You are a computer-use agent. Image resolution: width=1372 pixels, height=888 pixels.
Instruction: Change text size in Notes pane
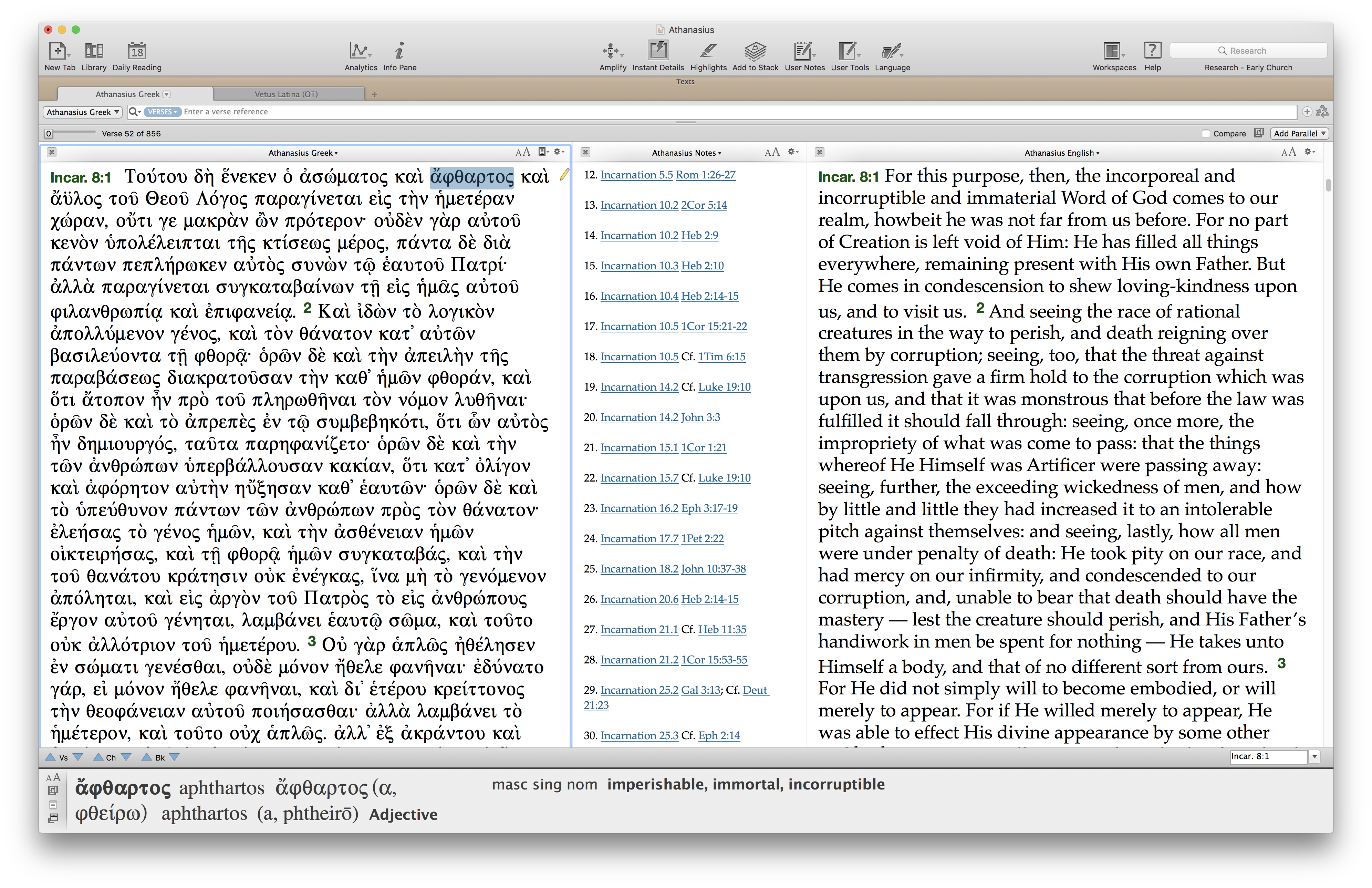(772, 152)
